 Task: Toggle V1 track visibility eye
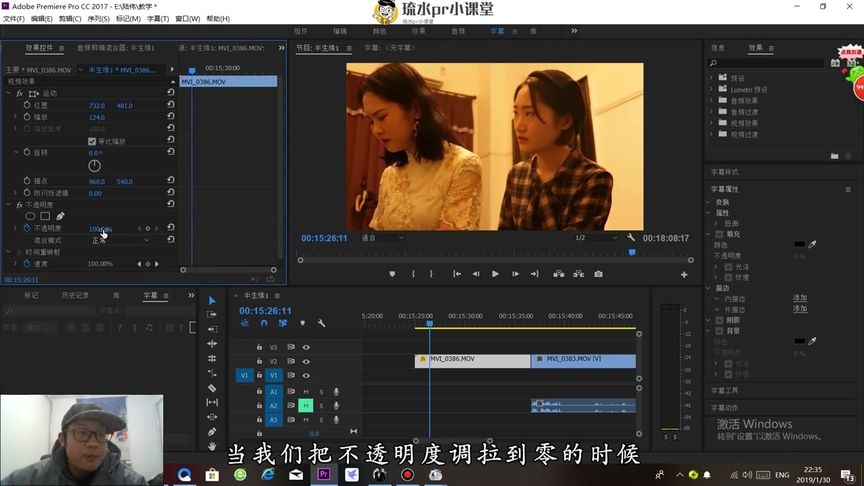tap(306, 375)
